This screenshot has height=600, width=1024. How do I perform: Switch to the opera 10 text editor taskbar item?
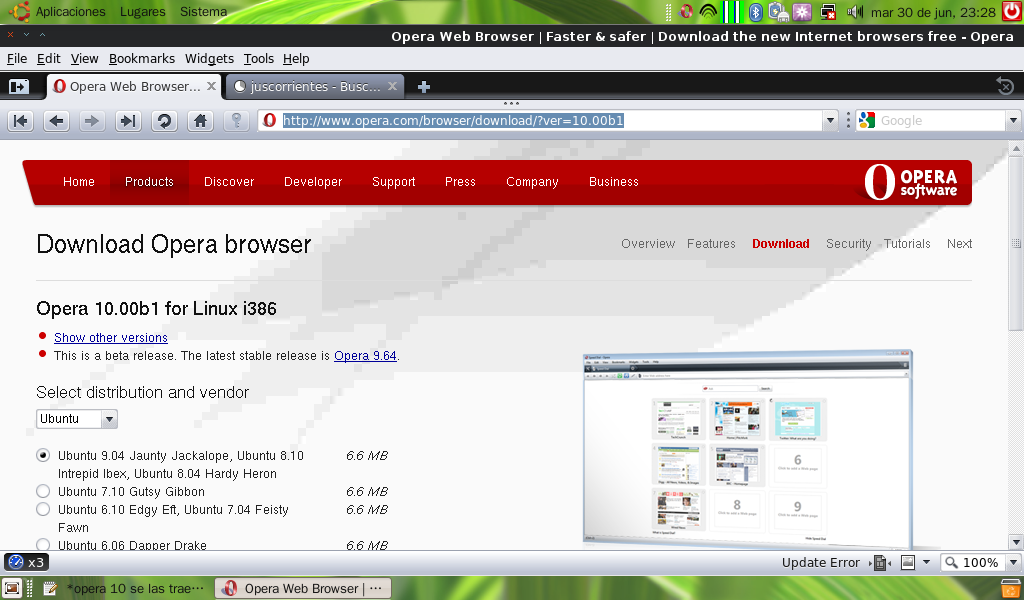(124, 588)
